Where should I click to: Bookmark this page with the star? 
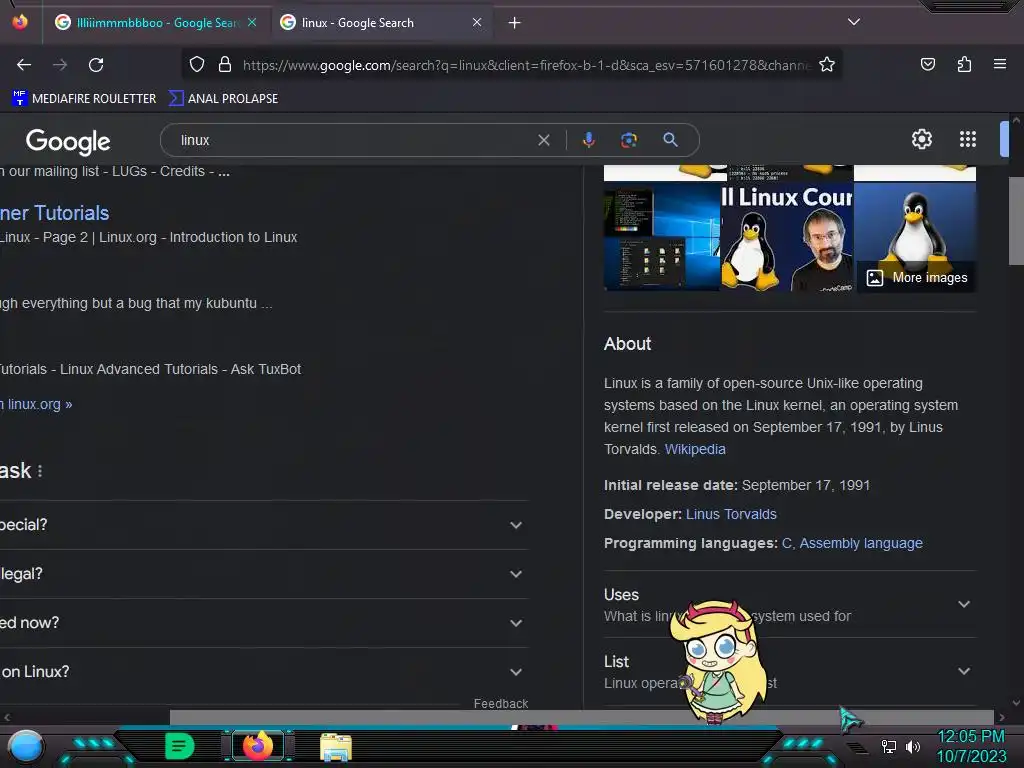[827, 64]
